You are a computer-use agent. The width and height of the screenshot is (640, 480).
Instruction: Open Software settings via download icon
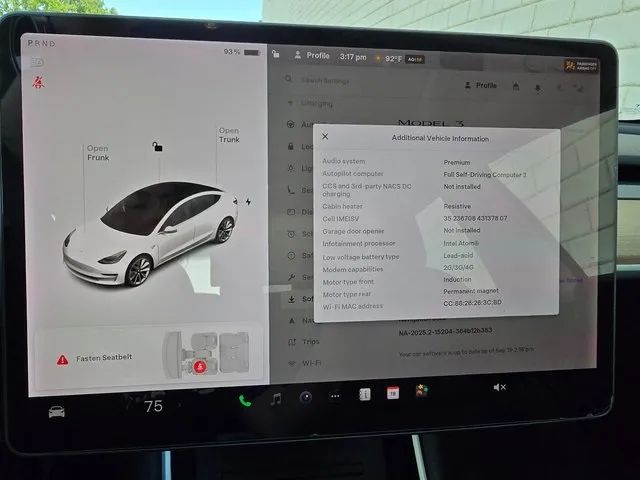pos(292,299)
